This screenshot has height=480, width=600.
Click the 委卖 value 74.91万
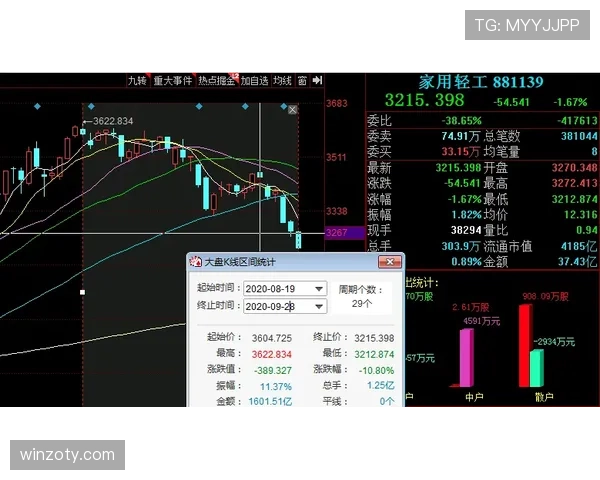(x=461, y=136)
